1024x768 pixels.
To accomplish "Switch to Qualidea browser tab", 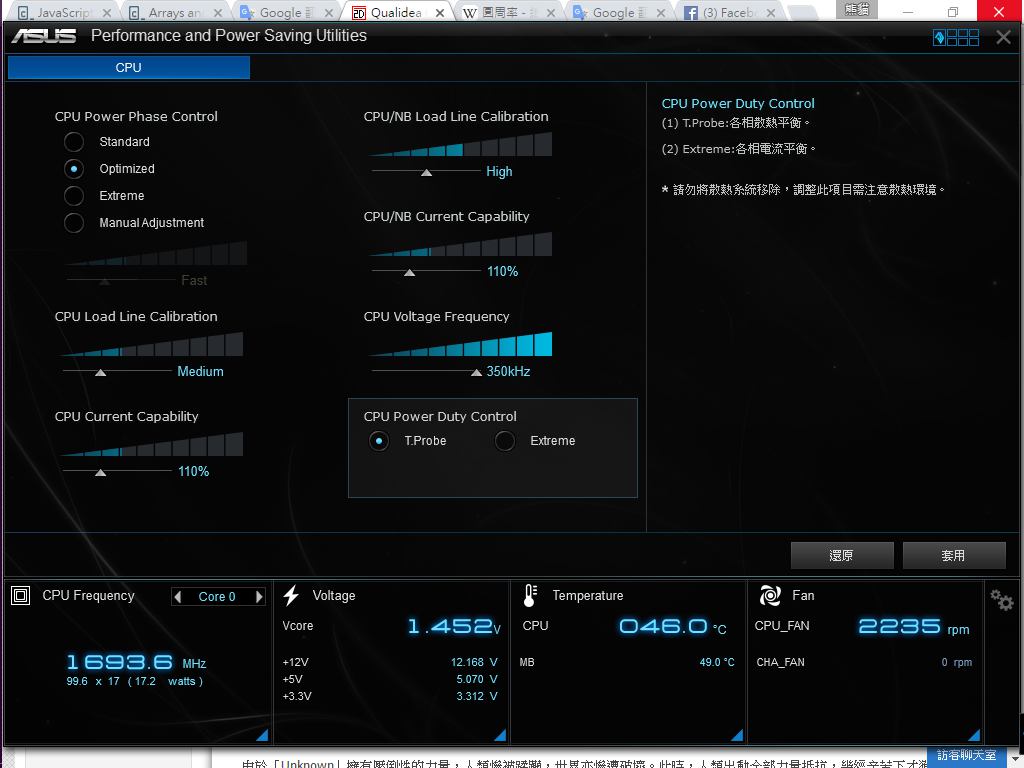I will [x=396, y=12].
